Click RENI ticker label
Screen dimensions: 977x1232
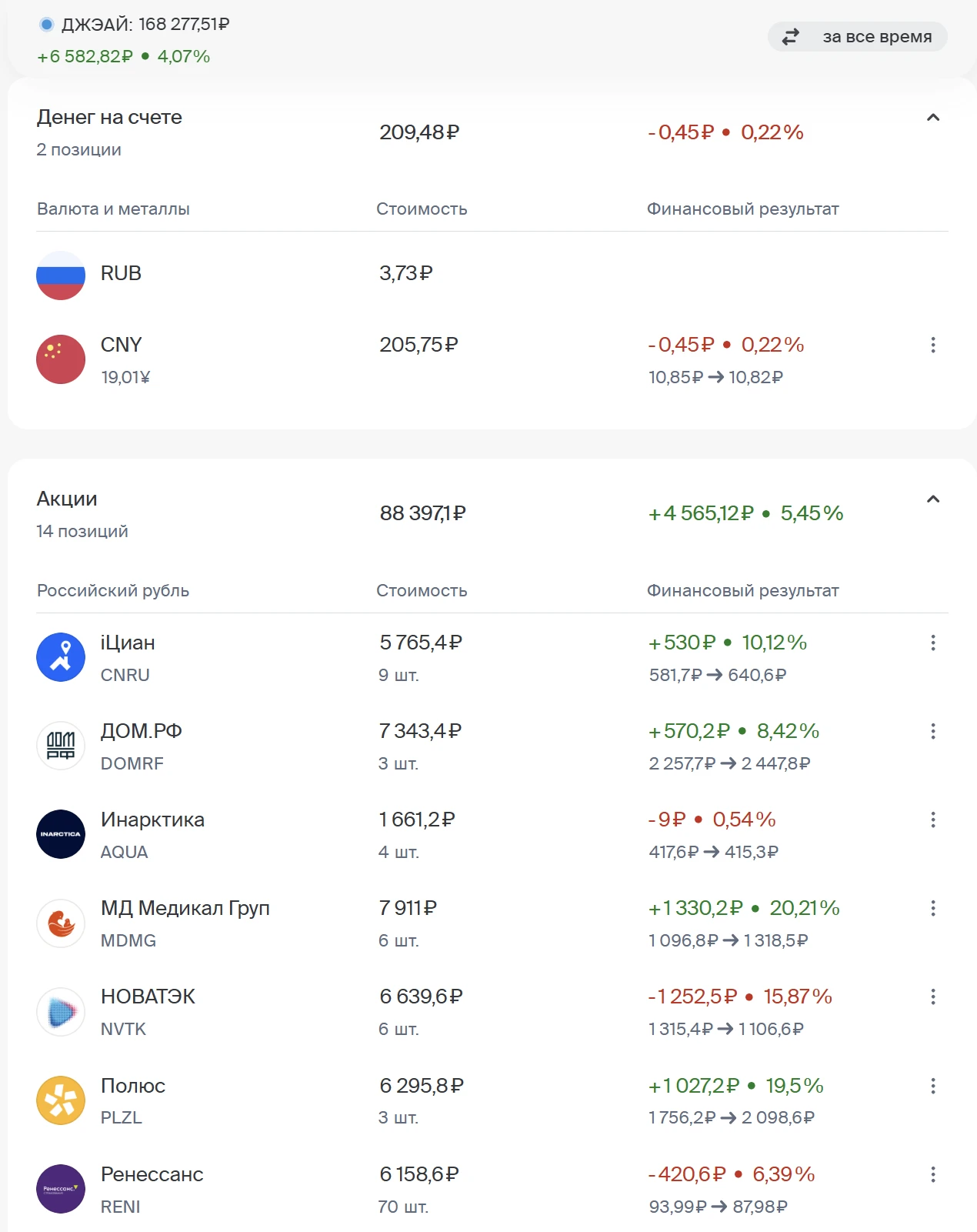[121, 1207]
